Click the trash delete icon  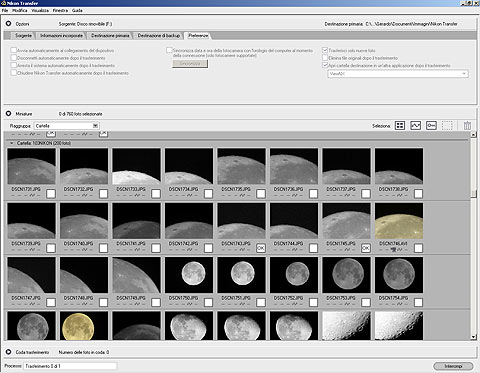467,126
